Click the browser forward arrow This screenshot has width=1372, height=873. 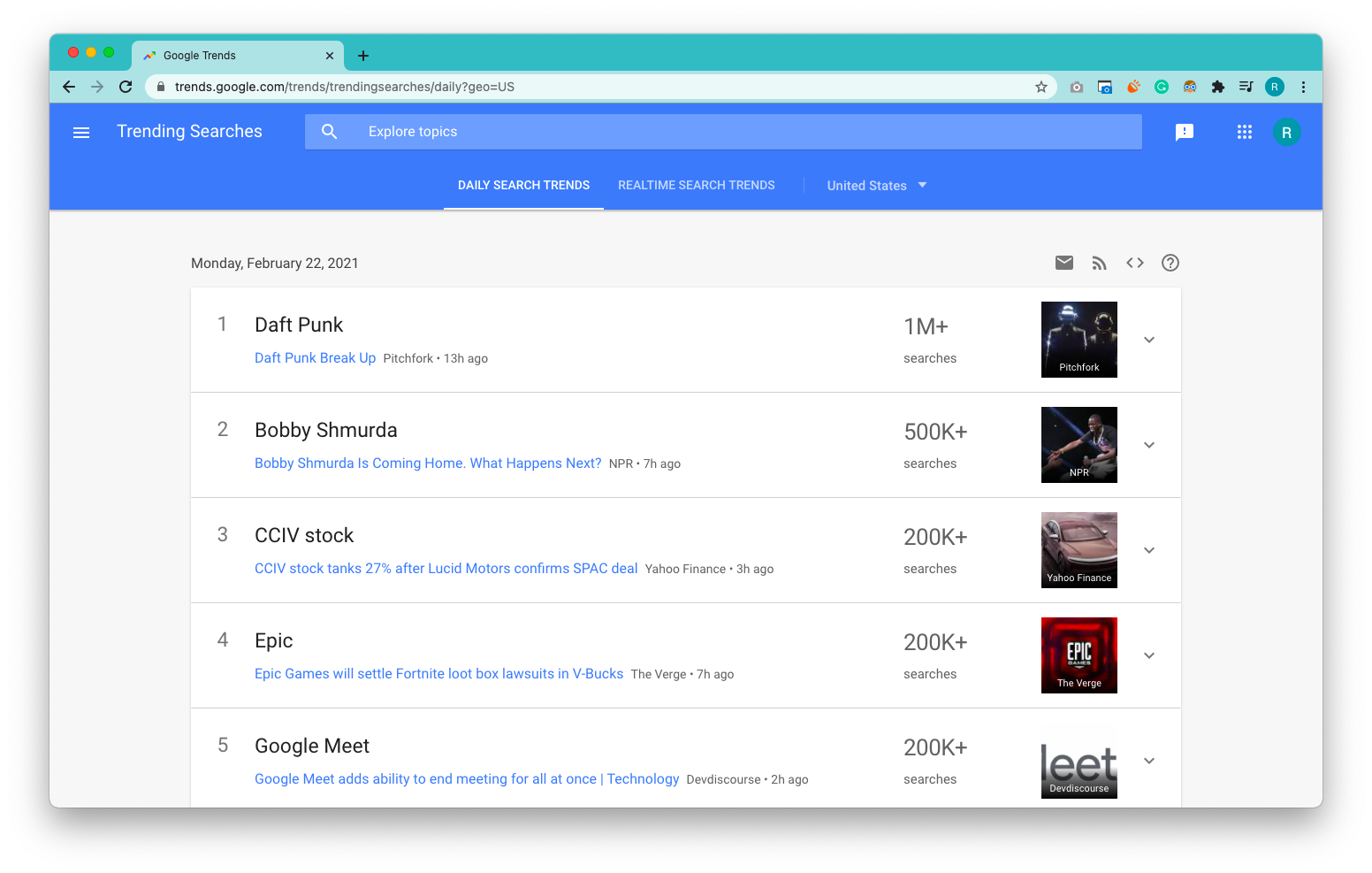[97, 87]
